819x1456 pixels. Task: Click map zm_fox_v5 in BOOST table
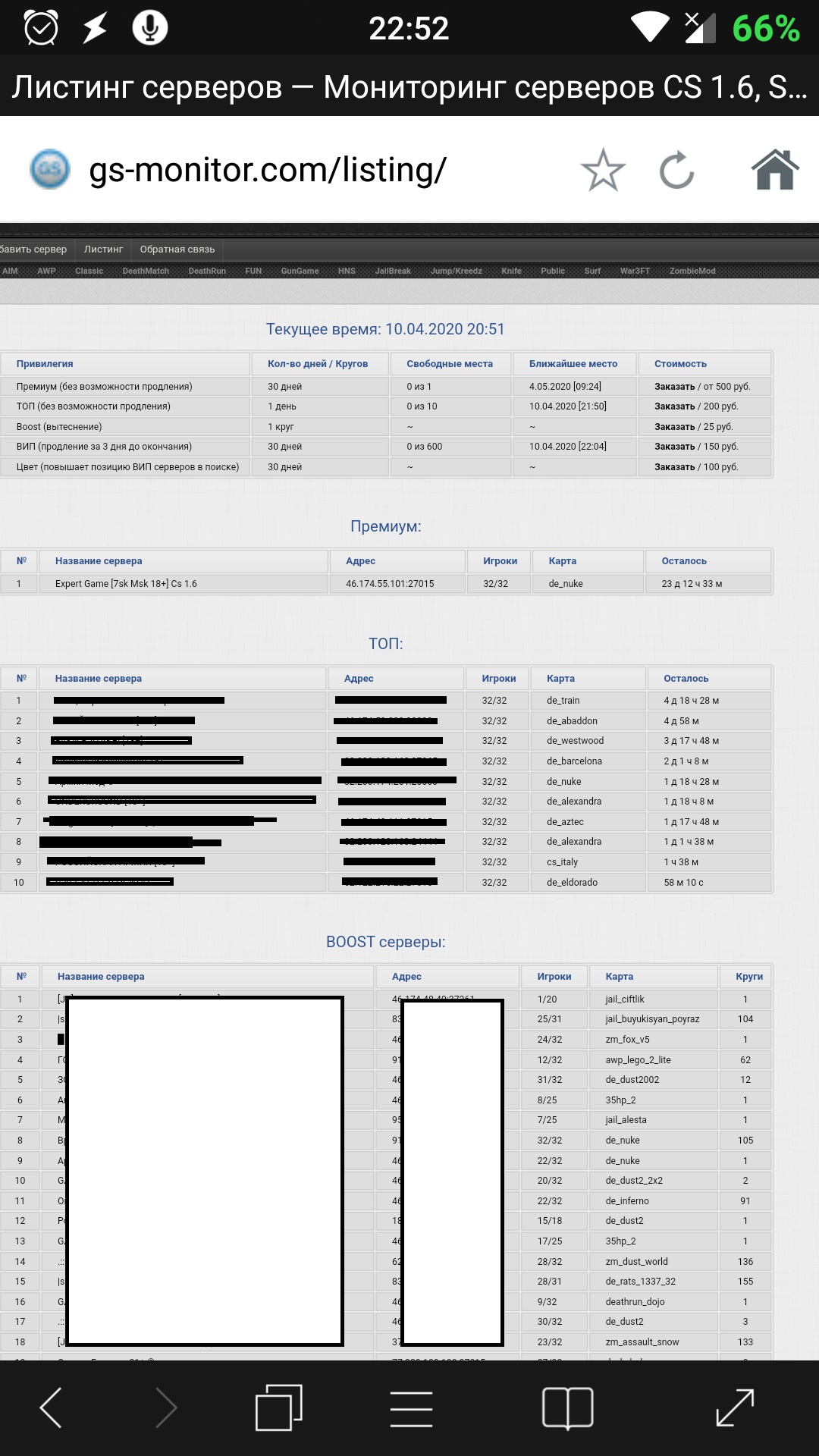click(x=627, y=1040)
